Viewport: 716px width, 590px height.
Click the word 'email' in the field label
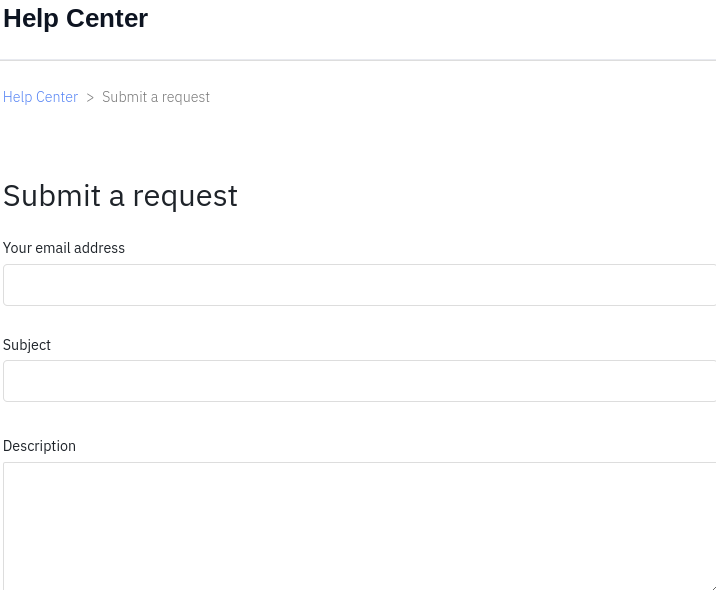coord(53,248)
